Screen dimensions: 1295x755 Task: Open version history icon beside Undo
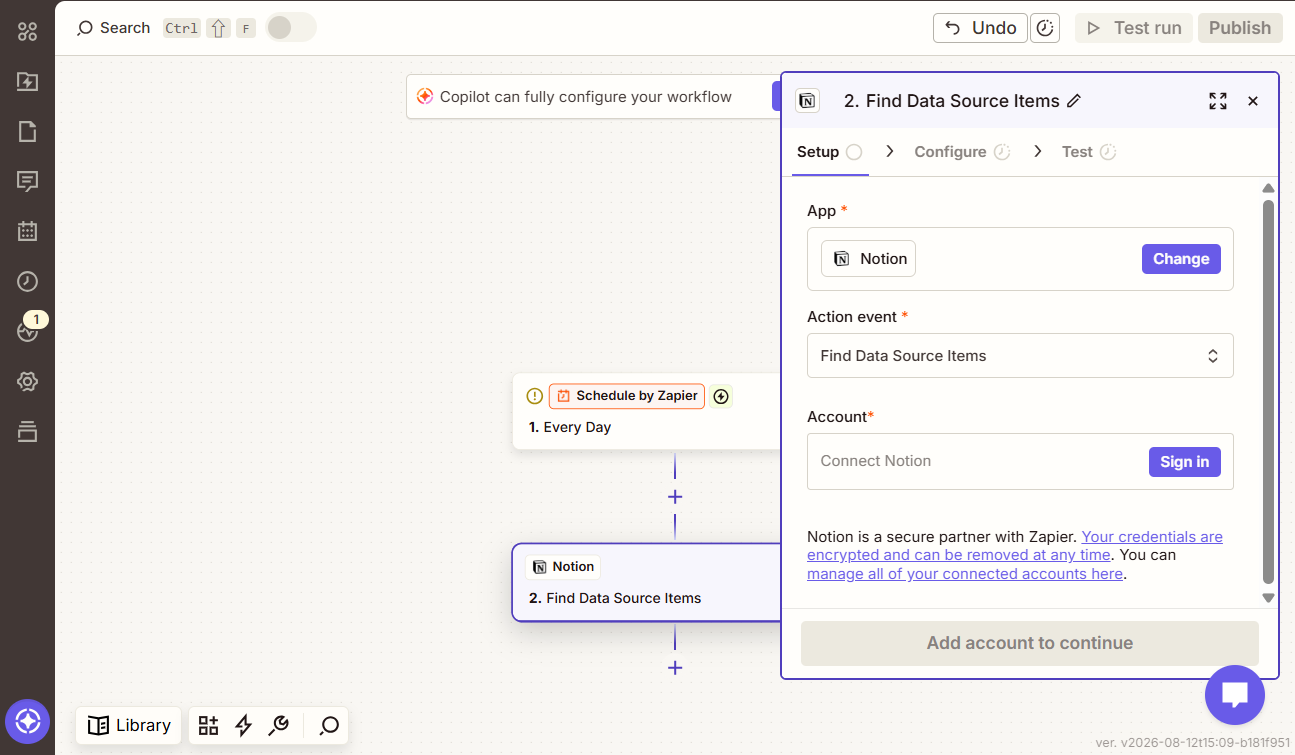(1045, 28)
